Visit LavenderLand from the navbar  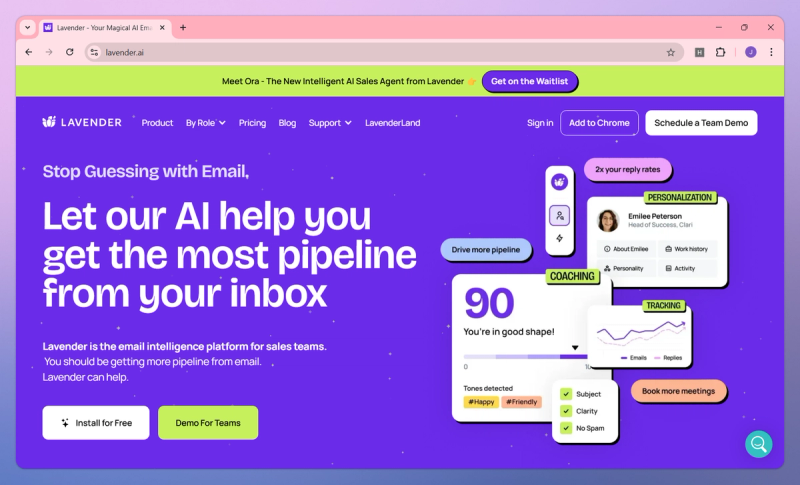click(392, 123)
